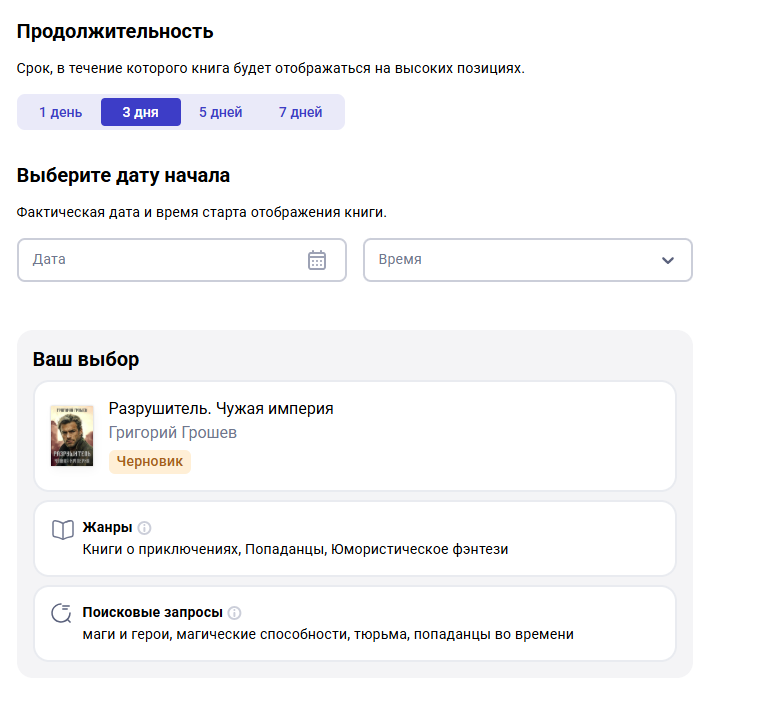Click the Выберите дату начала heading
Viewport: 777px width, 709px height.
123,175
